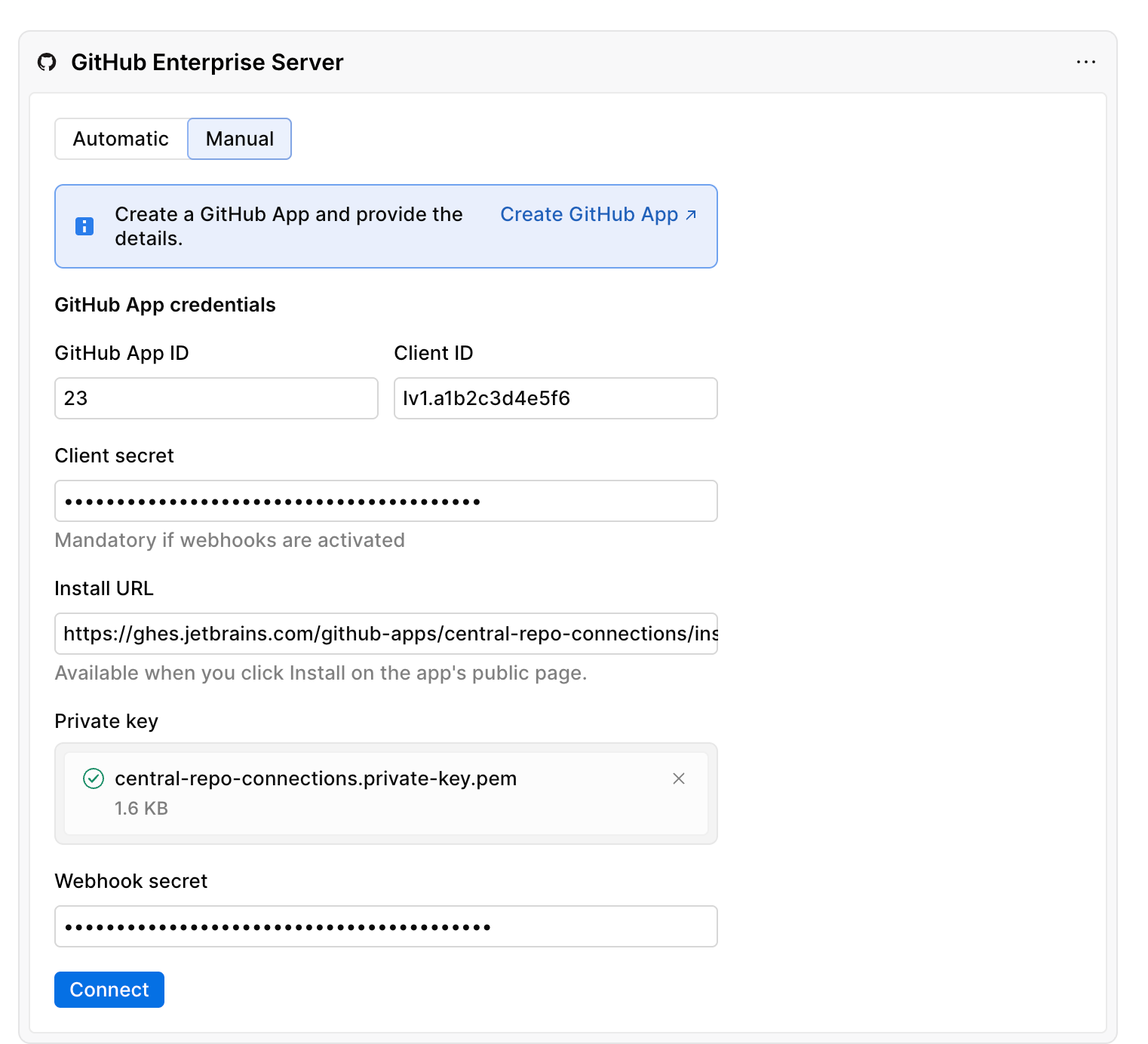Focus the GitHub App ID field

[216, 398]
